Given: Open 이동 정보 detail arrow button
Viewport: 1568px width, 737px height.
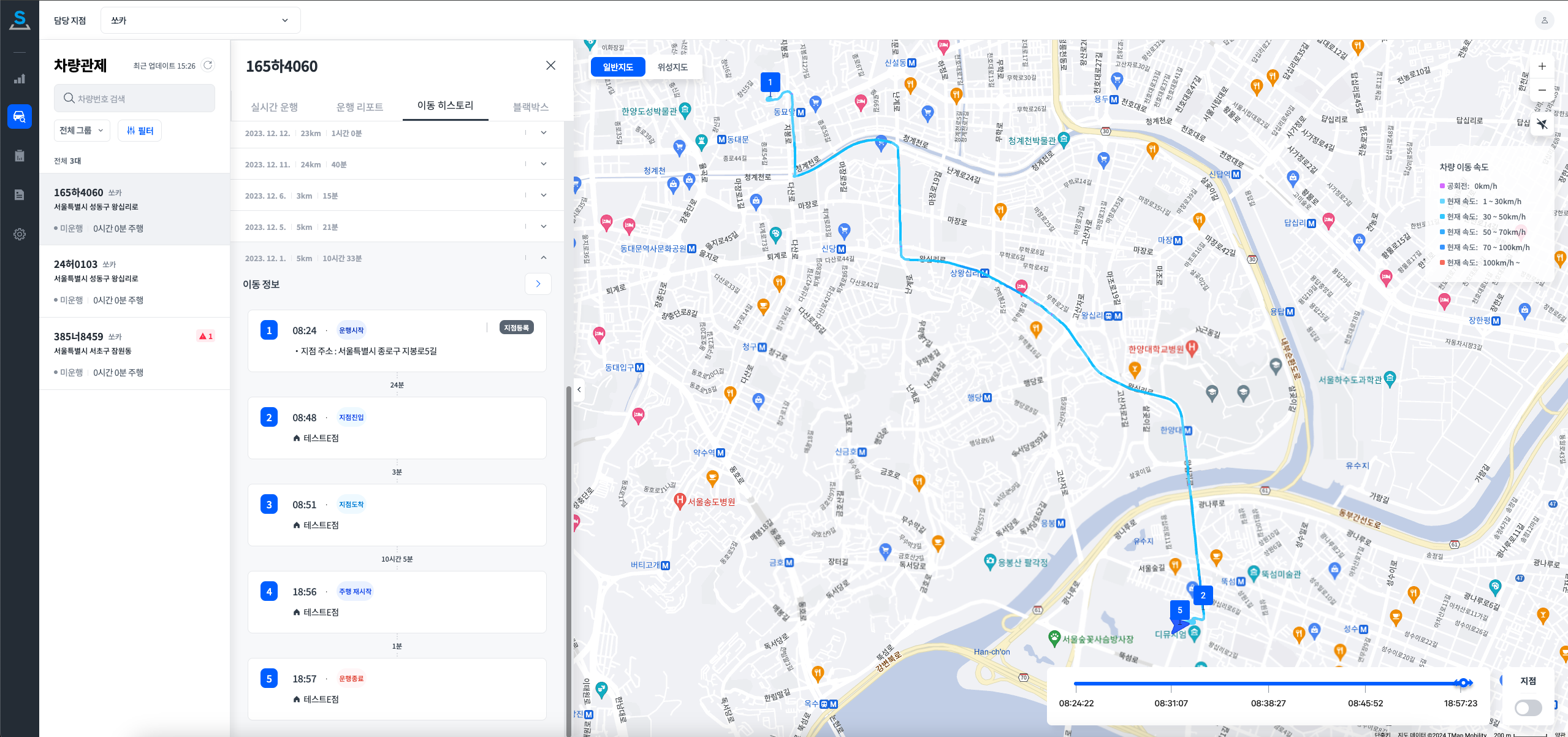Looking at the screenshot, I should point(538,284).
